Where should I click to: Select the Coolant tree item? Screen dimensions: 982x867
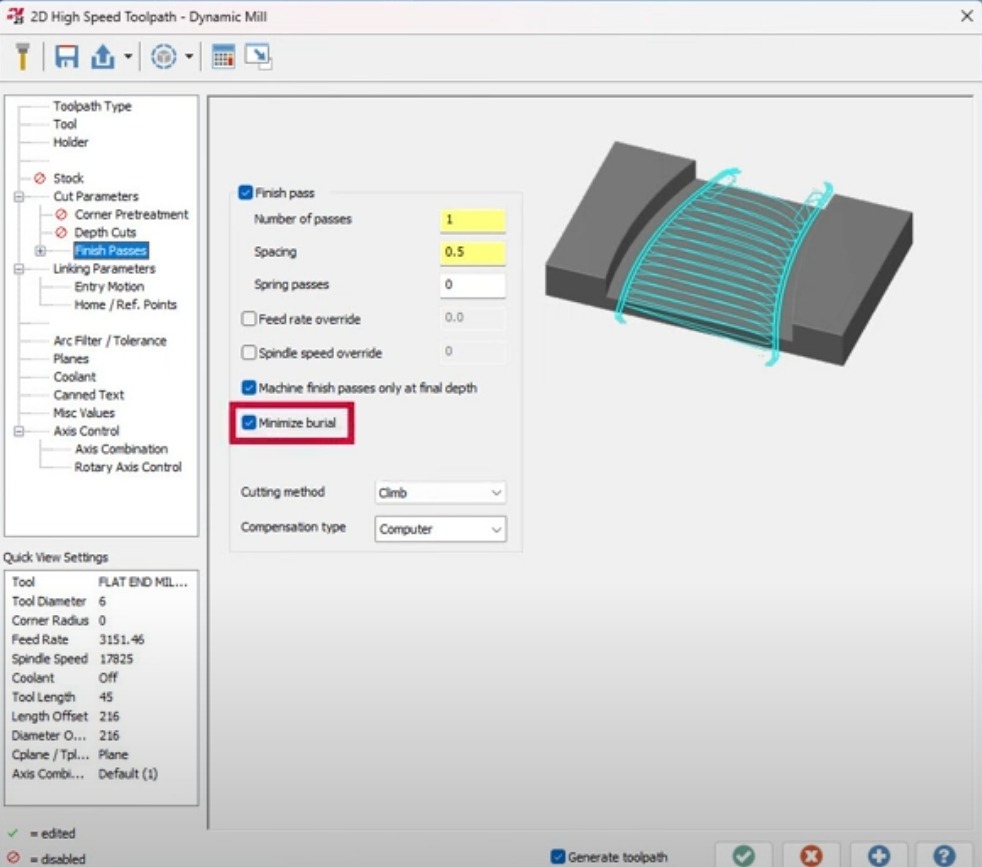pyautogui.click(x=75, y=377)
